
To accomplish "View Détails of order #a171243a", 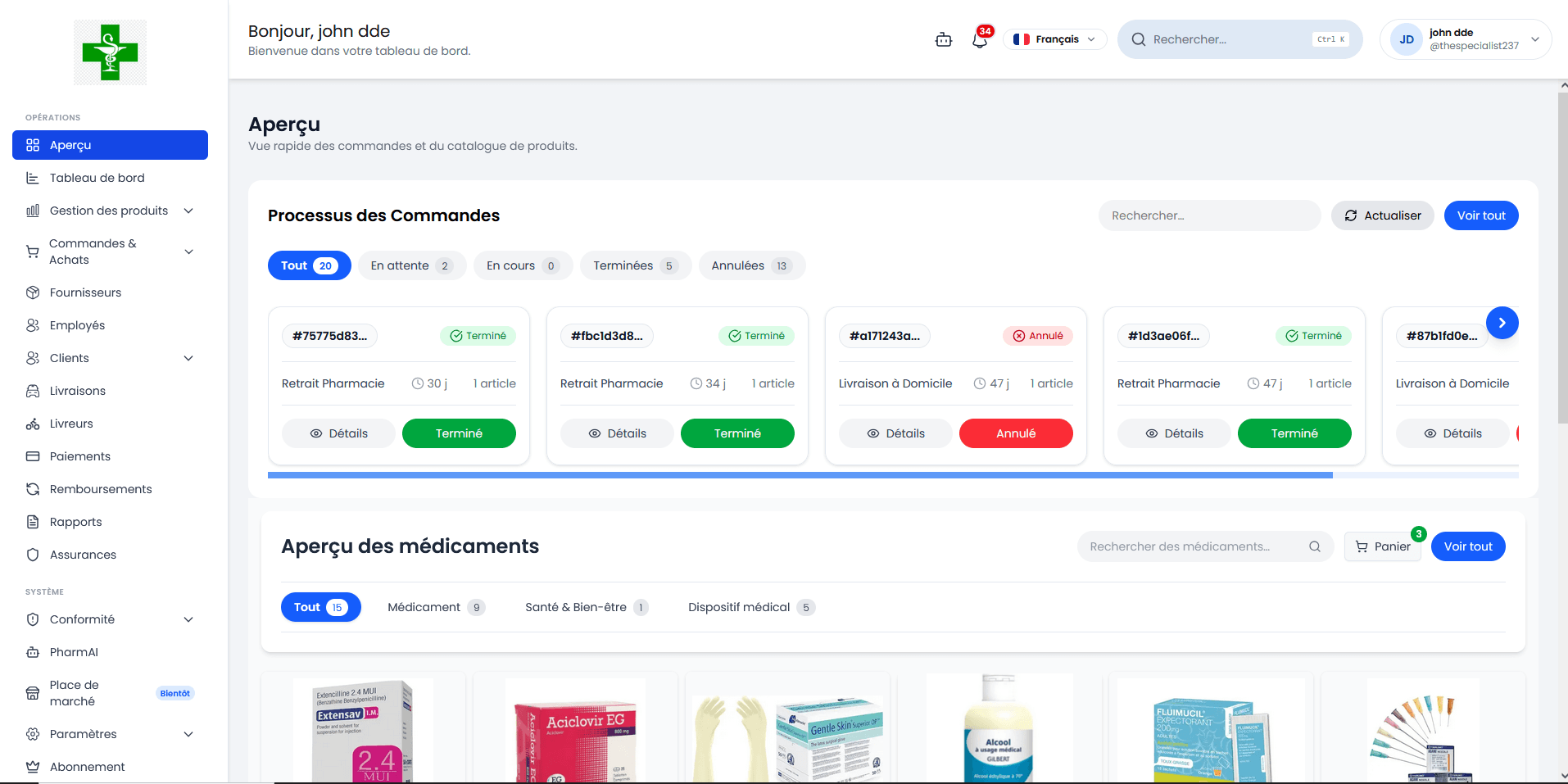I will pyautogui.click(x=895, y=433).
